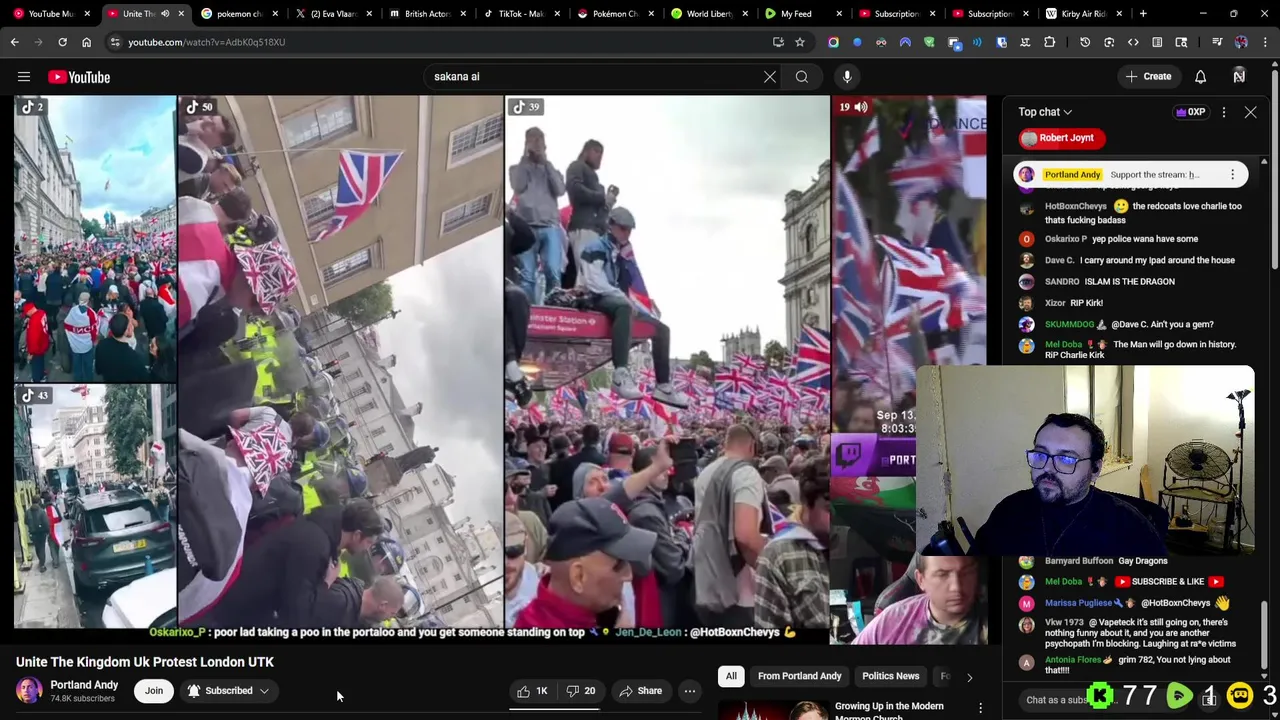Show more chips with the right chevron
The height and width of the screenshot is (720, 1280).
[x=969, y=677]
